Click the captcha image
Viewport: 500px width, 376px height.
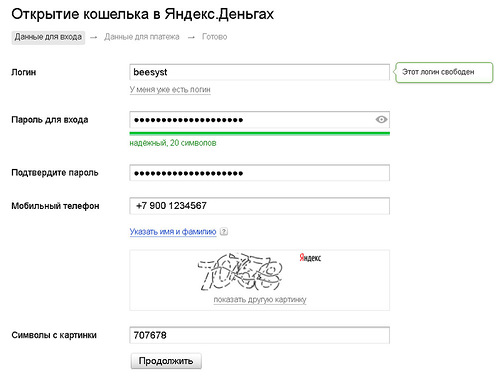pyautogui.click(x=240, y=272)
